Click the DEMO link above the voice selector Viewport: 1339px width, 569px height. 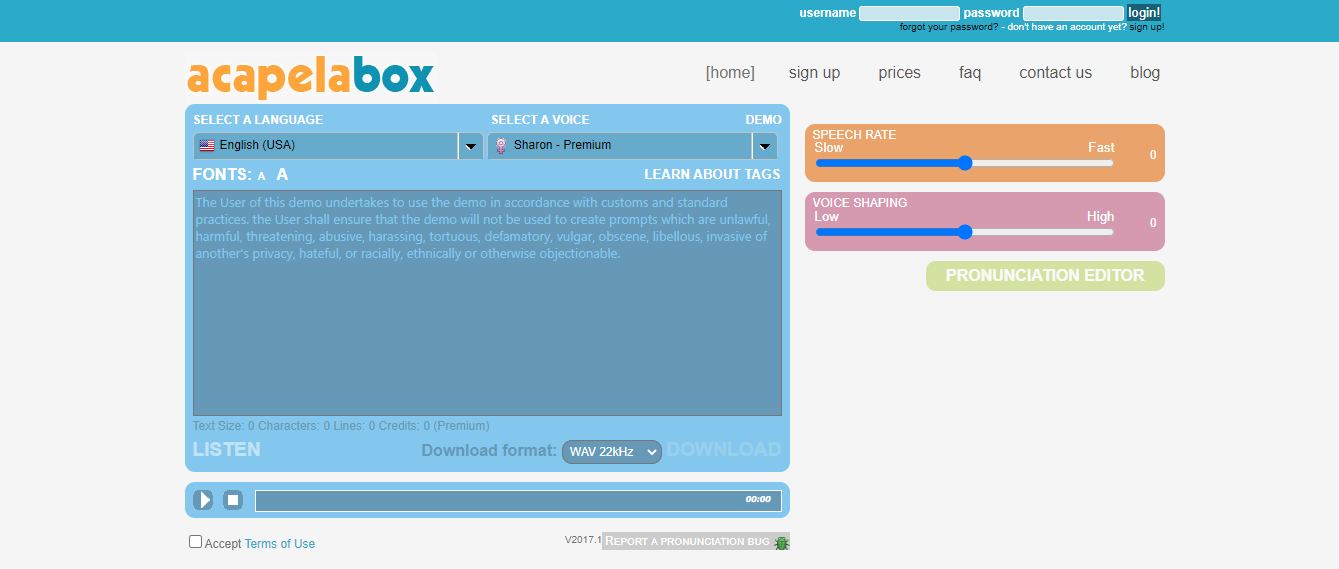tap(764, 120)
